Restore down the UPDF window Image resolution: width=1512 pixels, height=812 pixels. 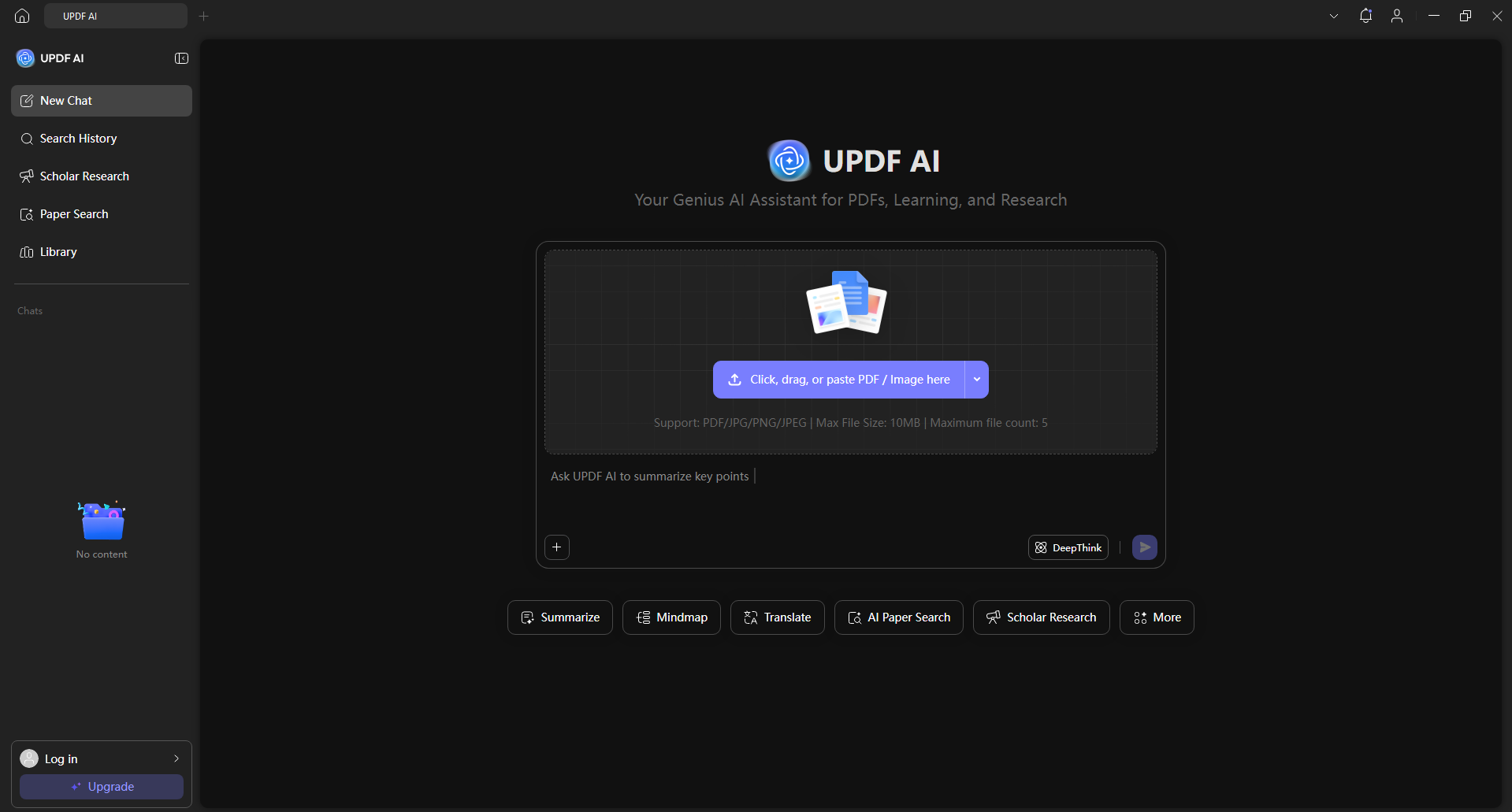[x=1466, y=16]
